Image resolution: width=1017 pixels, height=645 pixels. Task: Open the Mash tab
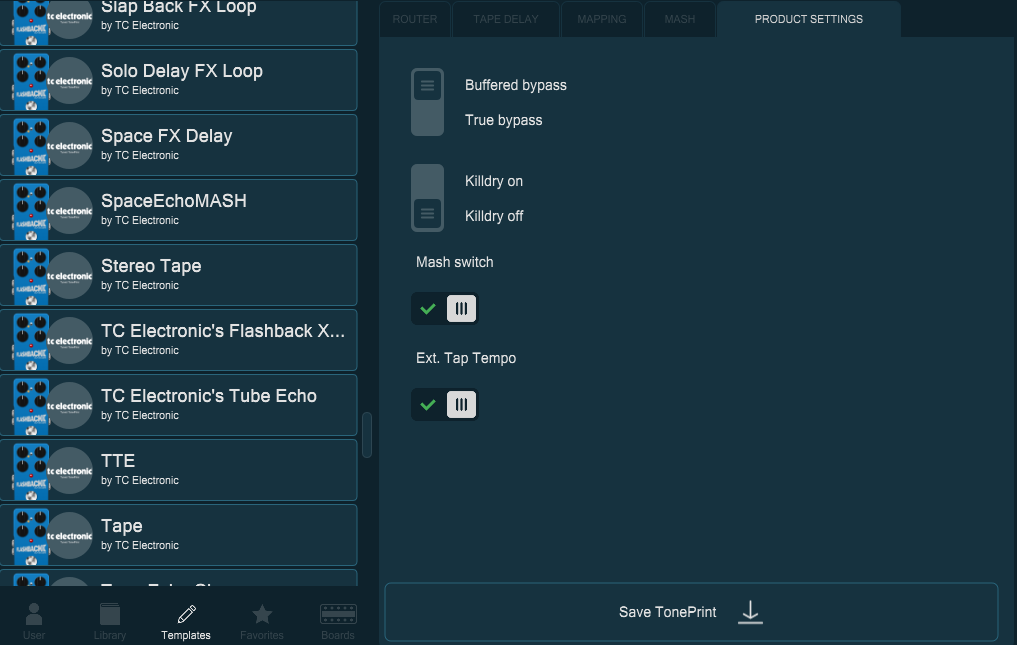pos(680,19)
